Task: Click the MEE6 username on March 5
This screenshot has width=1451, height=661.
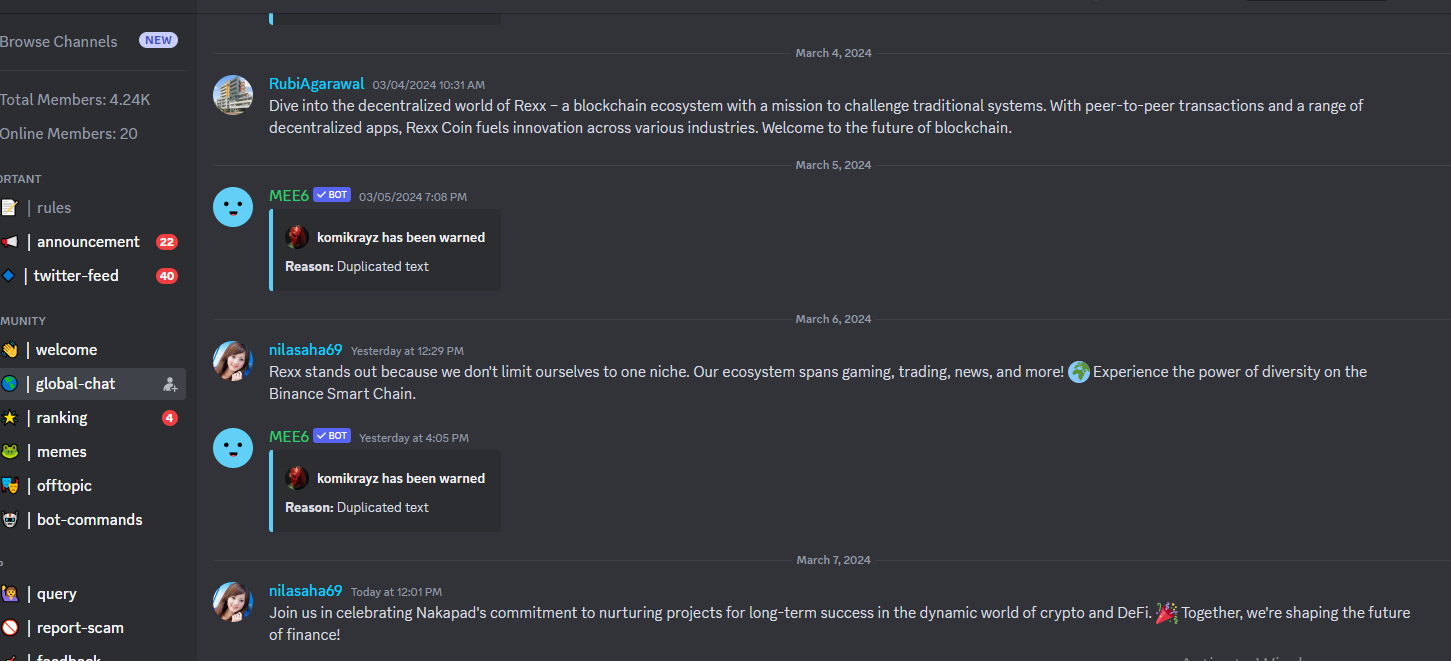Action: coord(289,195)
